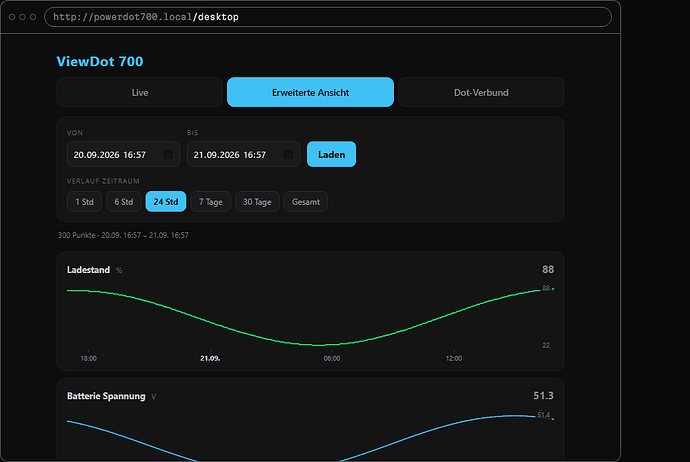Select the 6 Std time range
The height and width of the screenshot is (462, 690).
(124, 202)
